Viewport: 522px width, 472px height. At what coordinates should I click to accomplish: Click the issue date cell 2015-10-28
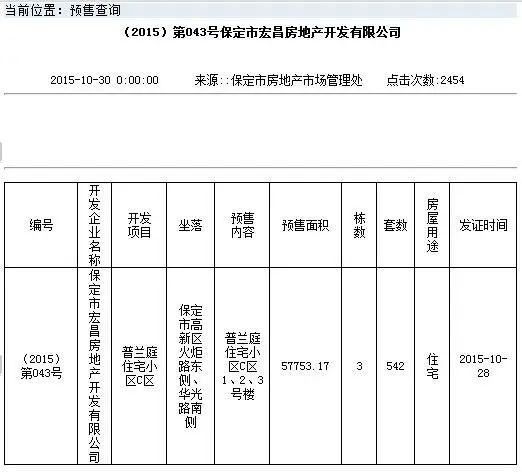[x=483, y=366]
